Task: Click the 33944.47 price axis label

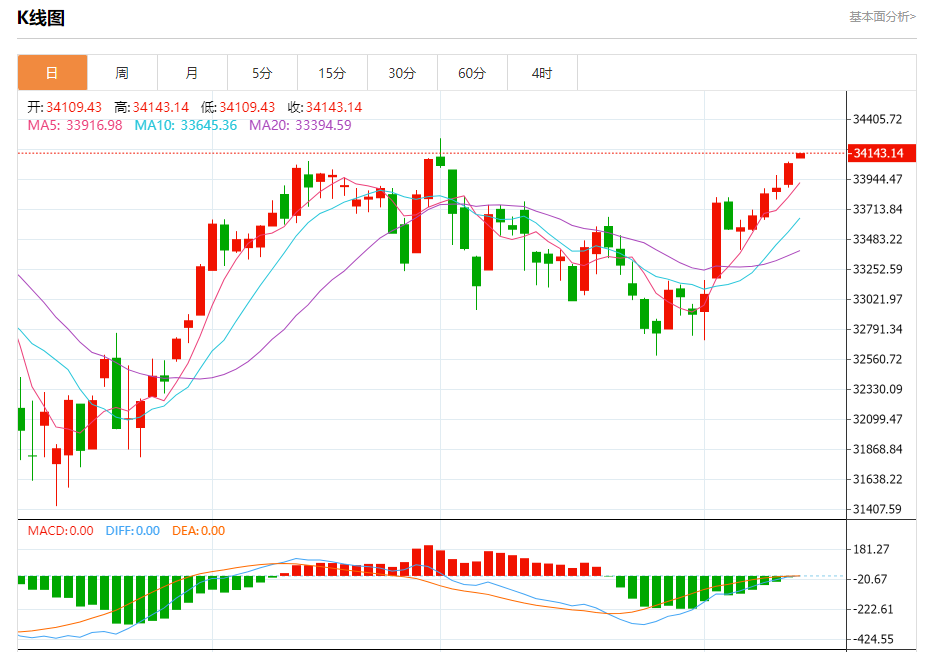Action: [x=878, y=179]
